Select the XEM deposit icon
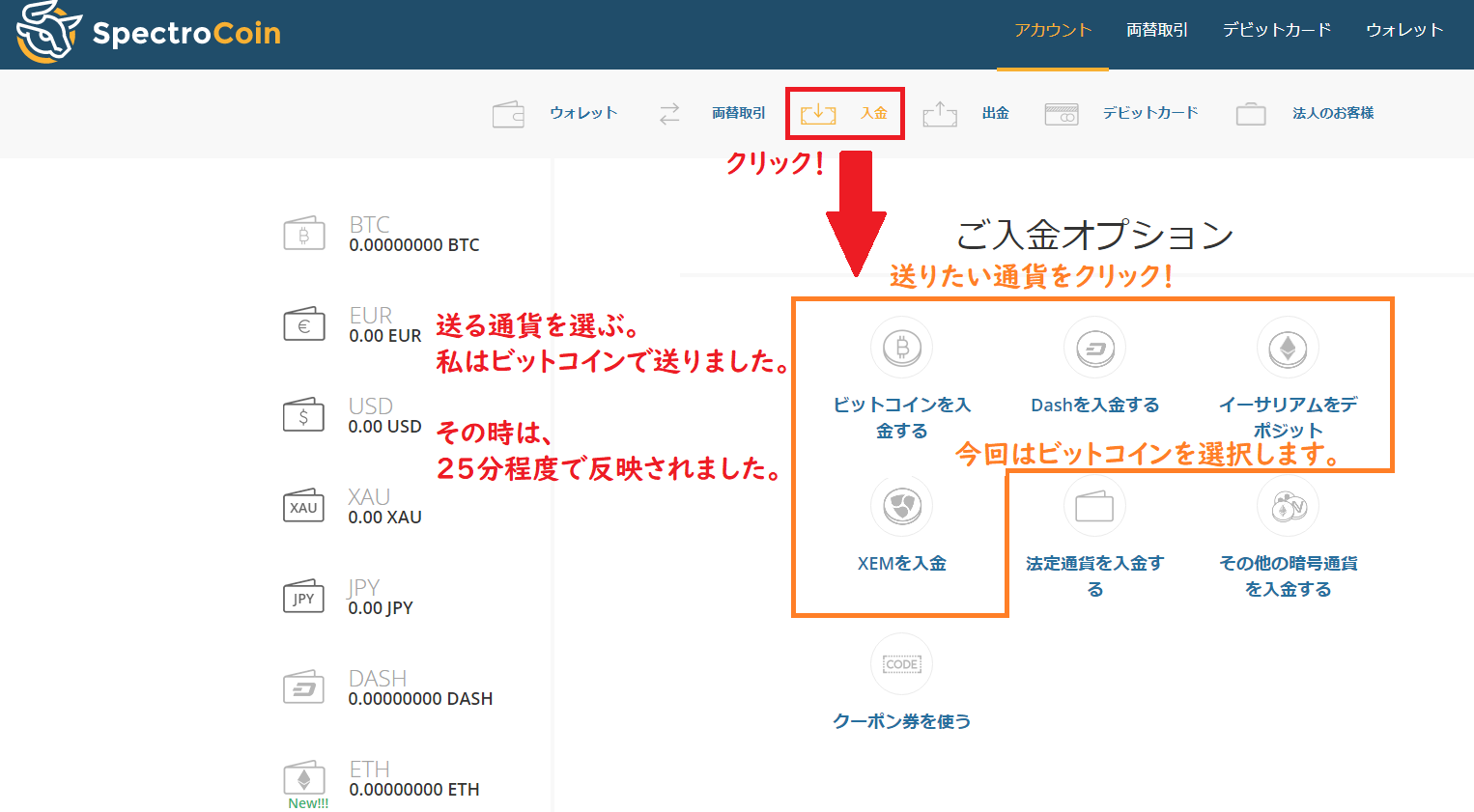1474x812 pixels. tap(900, 505)
